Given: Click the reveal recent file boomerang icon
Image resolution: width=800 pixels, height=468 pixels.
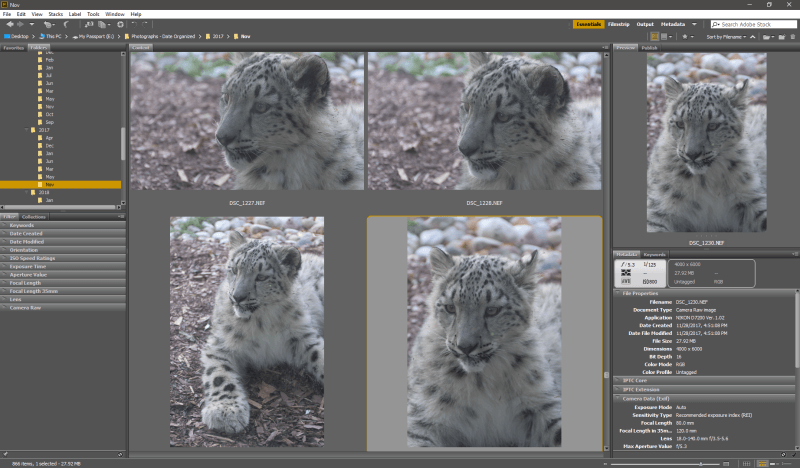Looking at the screenshot, I should 66,24.
